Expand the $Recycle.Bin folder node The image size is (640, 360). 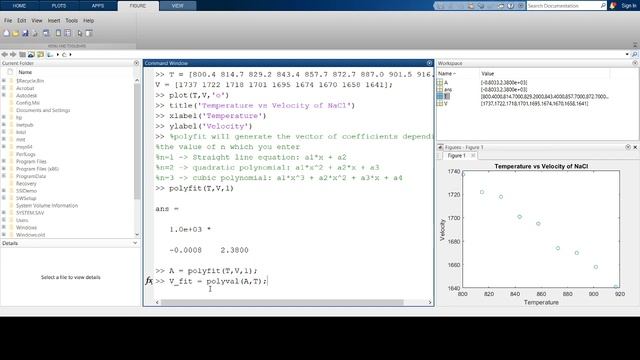click(4, 81)
